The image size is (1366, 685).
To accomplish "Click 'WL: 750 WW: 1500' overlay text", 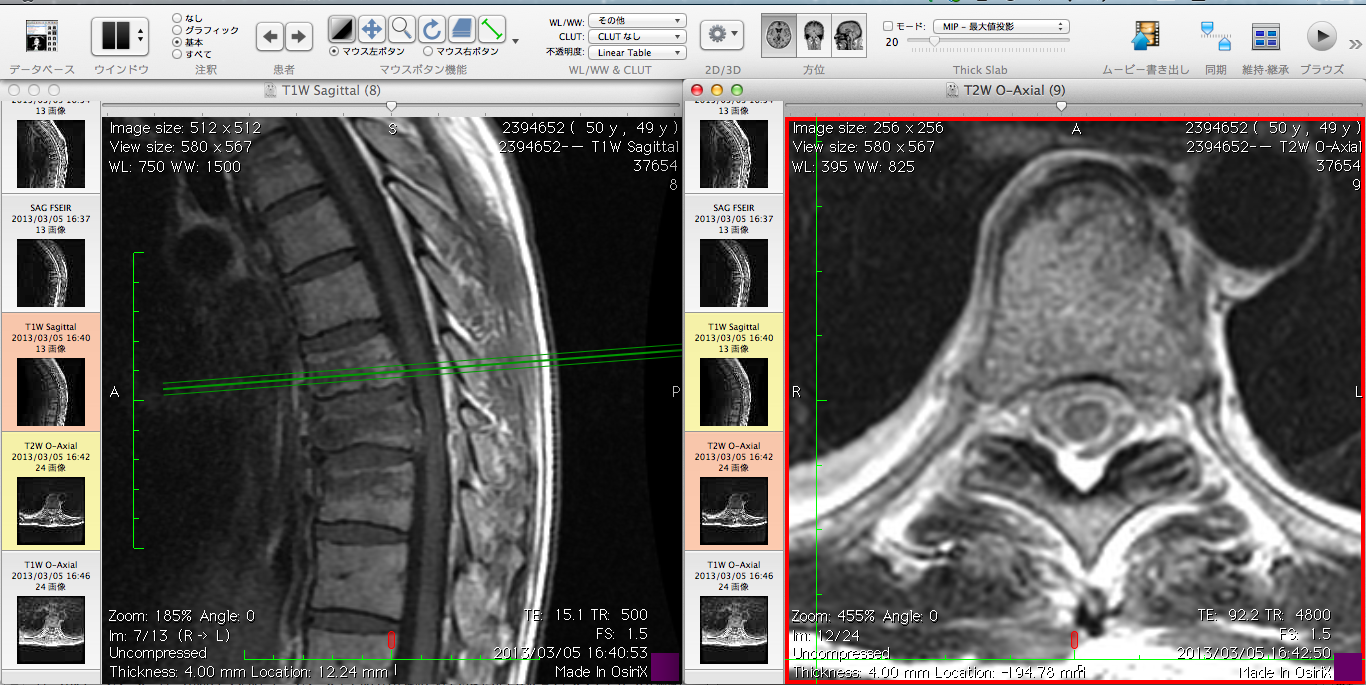I will click(x=175, y=166).
